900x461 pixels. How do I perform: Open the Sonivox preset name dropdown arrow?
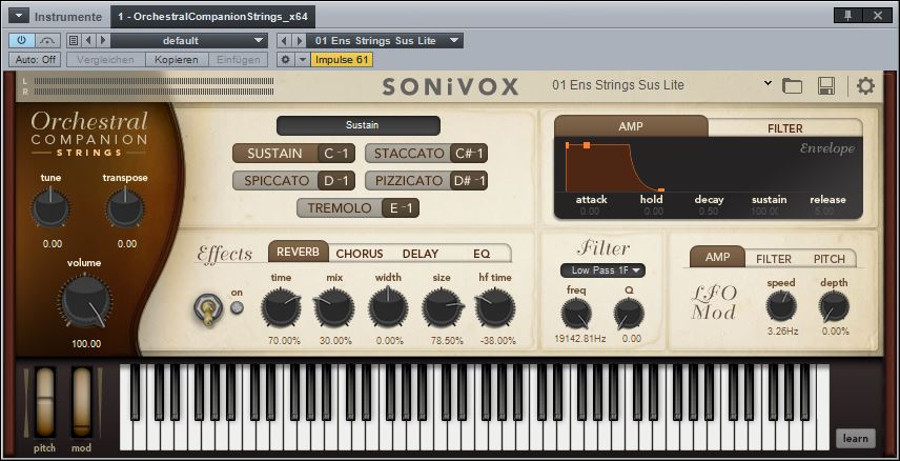point(768,84)
